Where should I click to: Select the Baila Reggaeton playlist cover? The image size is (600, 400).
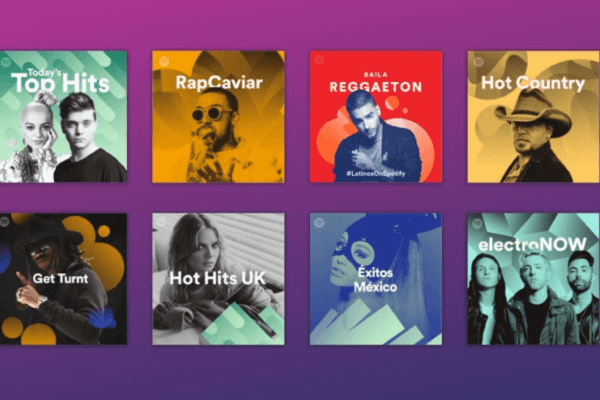point(376,117)
